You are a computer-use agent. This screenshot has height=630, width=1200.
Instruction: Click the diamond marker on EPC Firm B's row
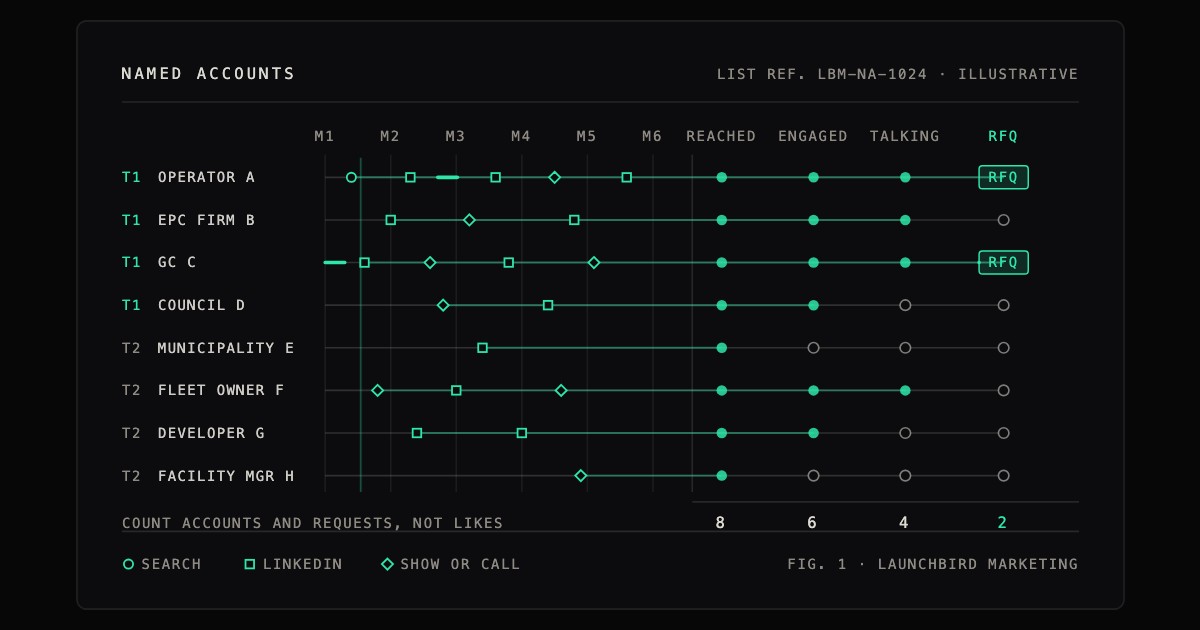point(469,220)
